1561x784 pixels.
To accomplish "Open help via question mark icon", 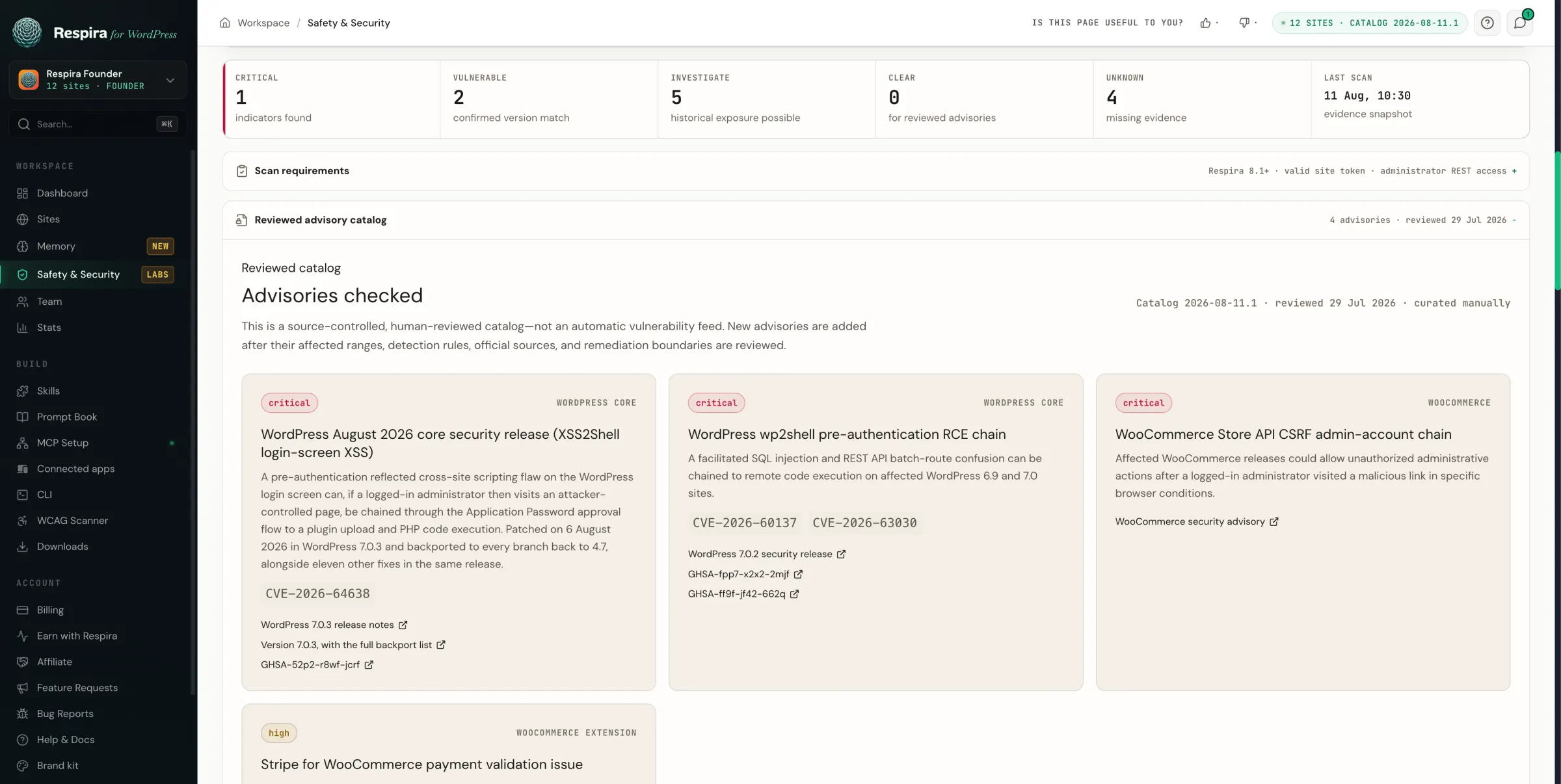I will (1487, 23).
